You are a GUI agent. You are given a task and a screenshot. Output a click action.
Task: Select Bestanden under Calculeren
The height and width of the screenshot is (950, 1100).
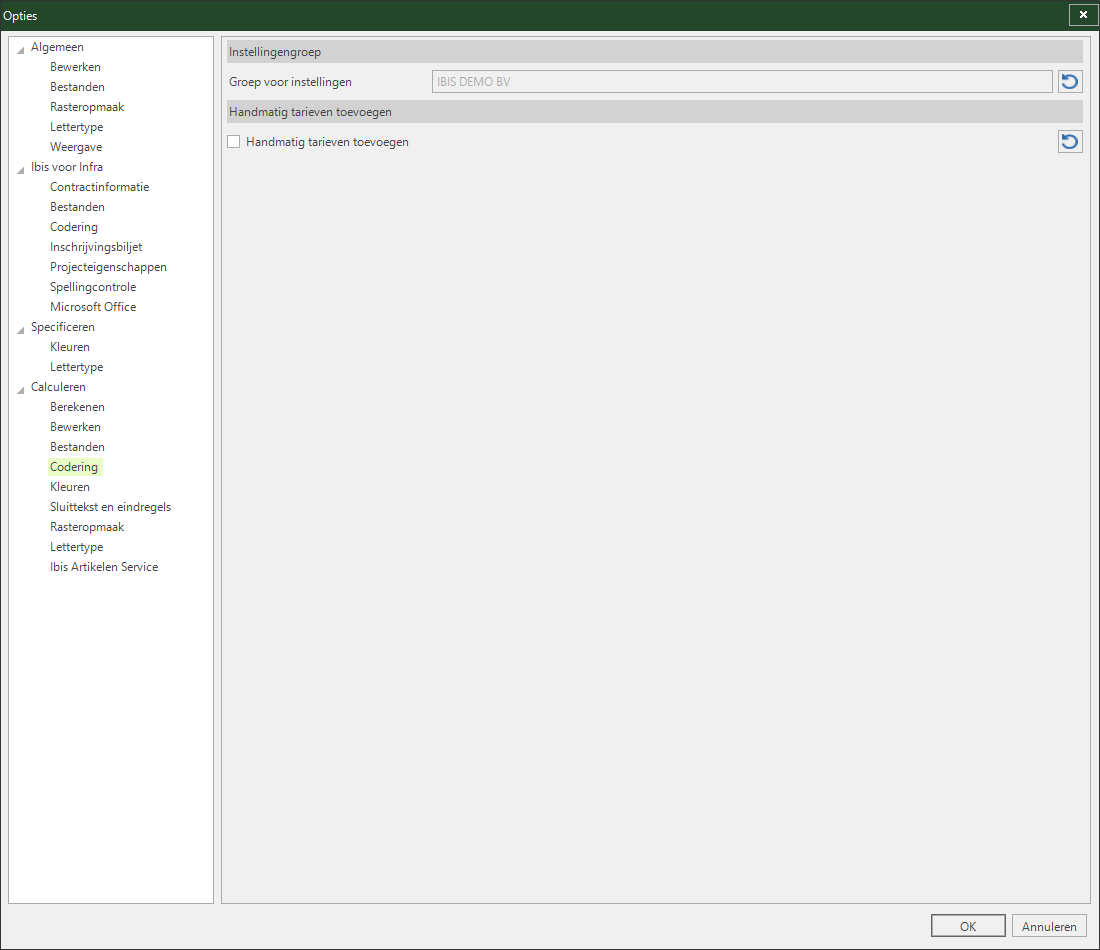click(77, 447)
